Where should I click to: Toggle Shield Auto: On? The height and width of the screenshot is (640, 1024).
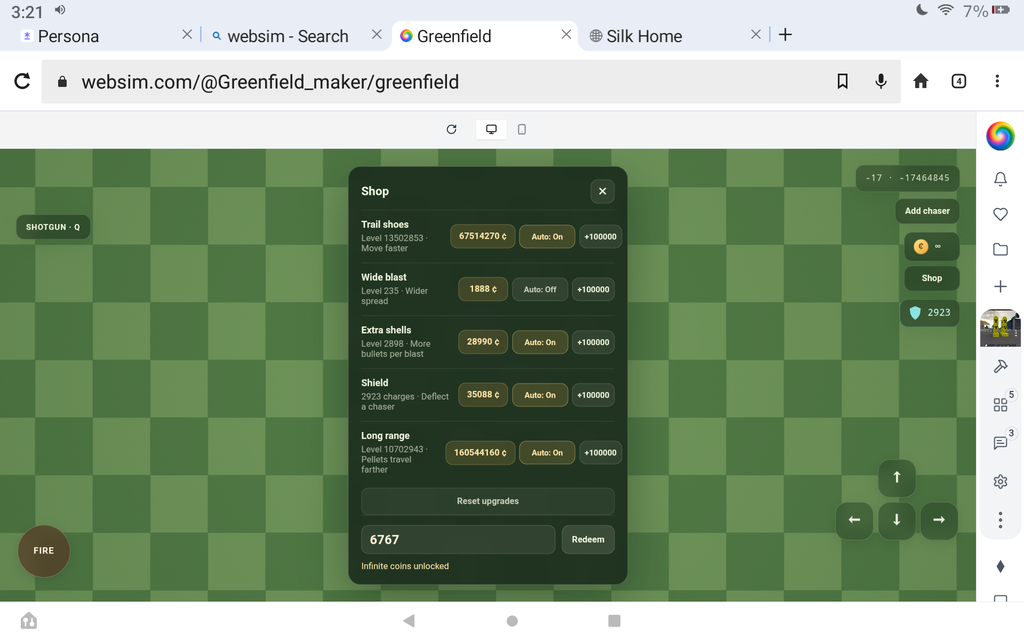[x=539, y=395]
